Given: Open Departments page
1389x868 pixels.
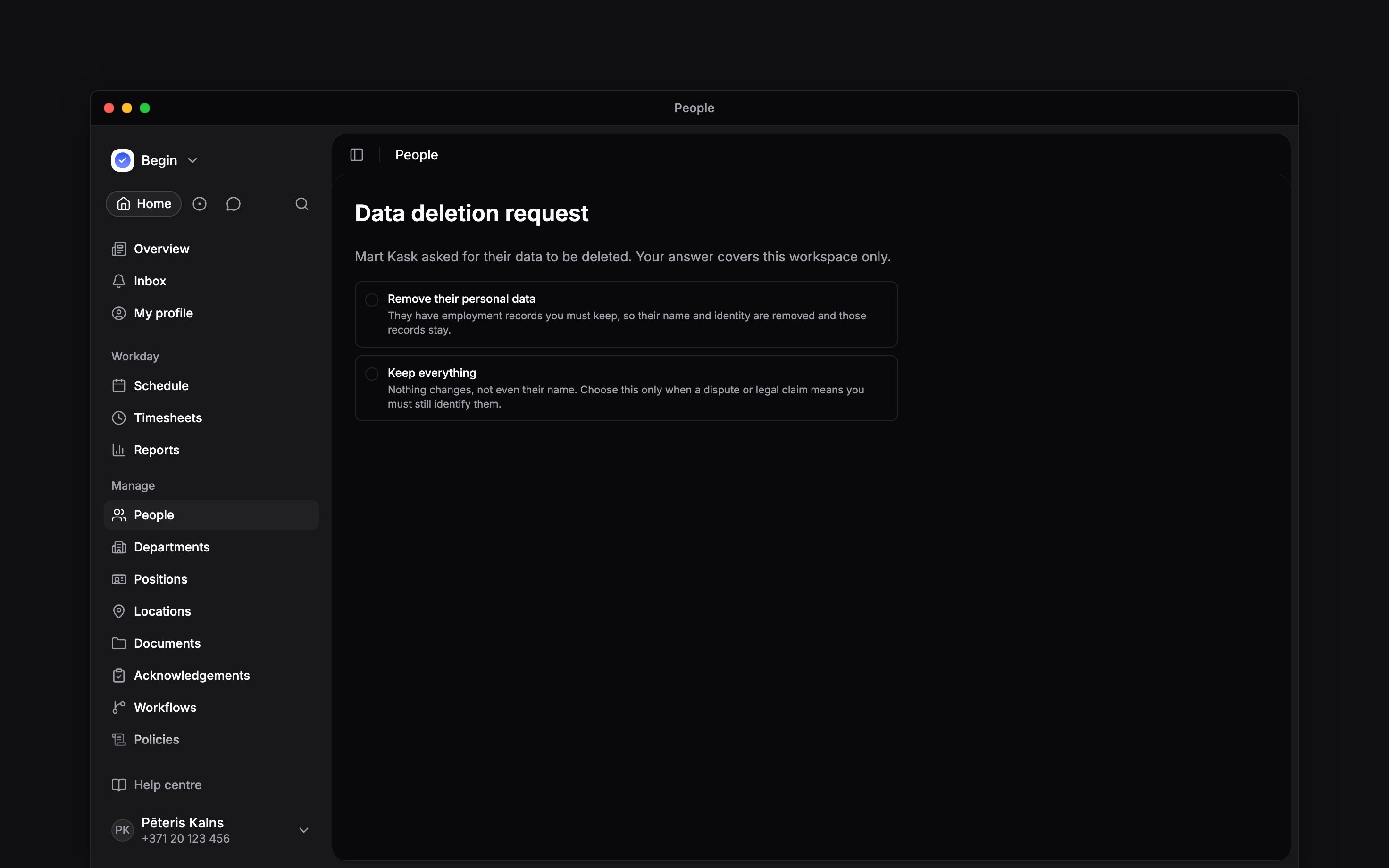Looking at the screenshot, I should tap(211, 547).
